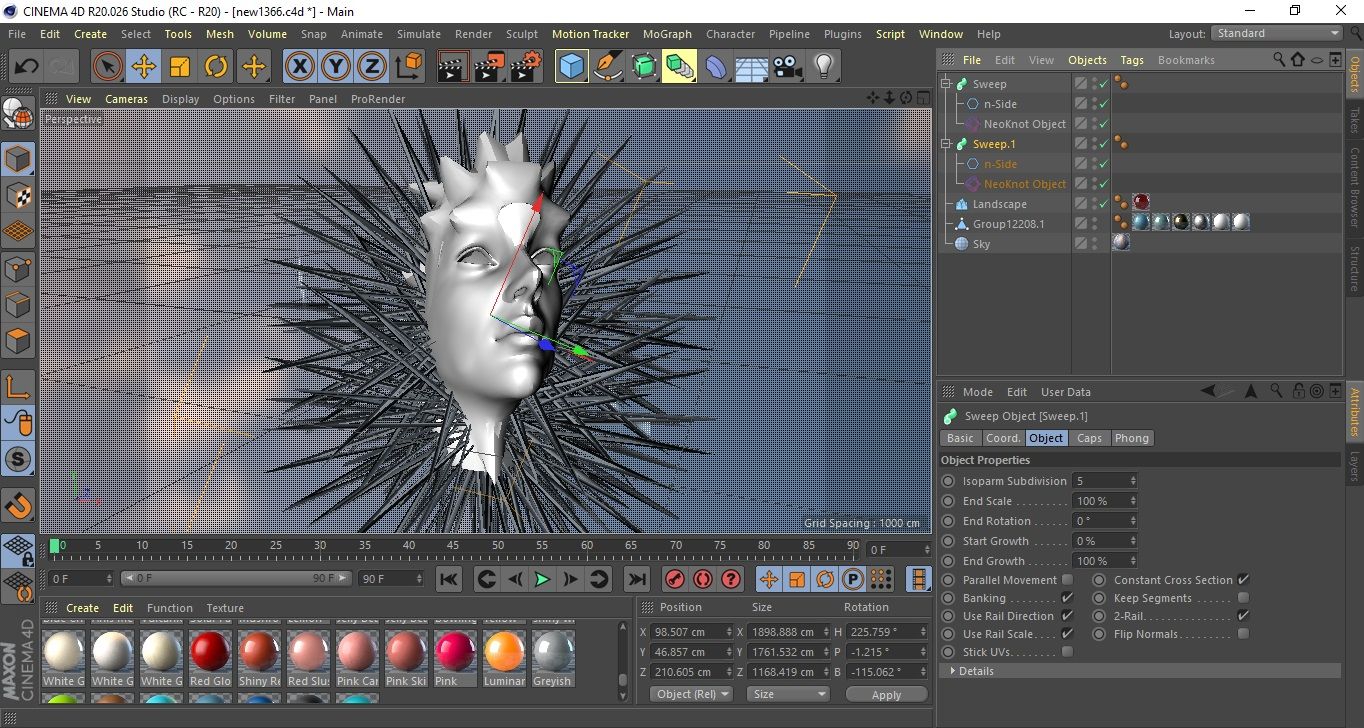Select the Live Selection tool

(x=107, y=67)
